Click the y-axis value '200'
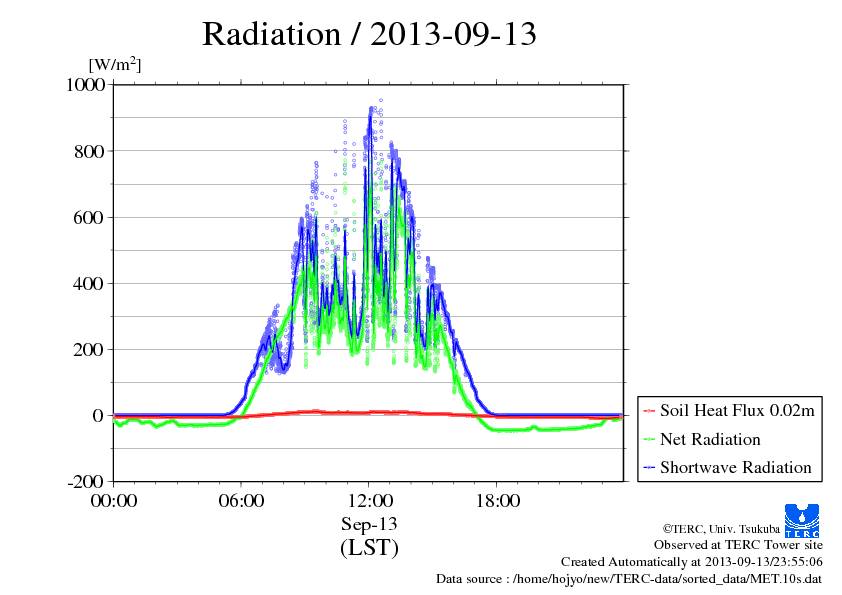Screen dimensions: 842x595 point(89,350)
